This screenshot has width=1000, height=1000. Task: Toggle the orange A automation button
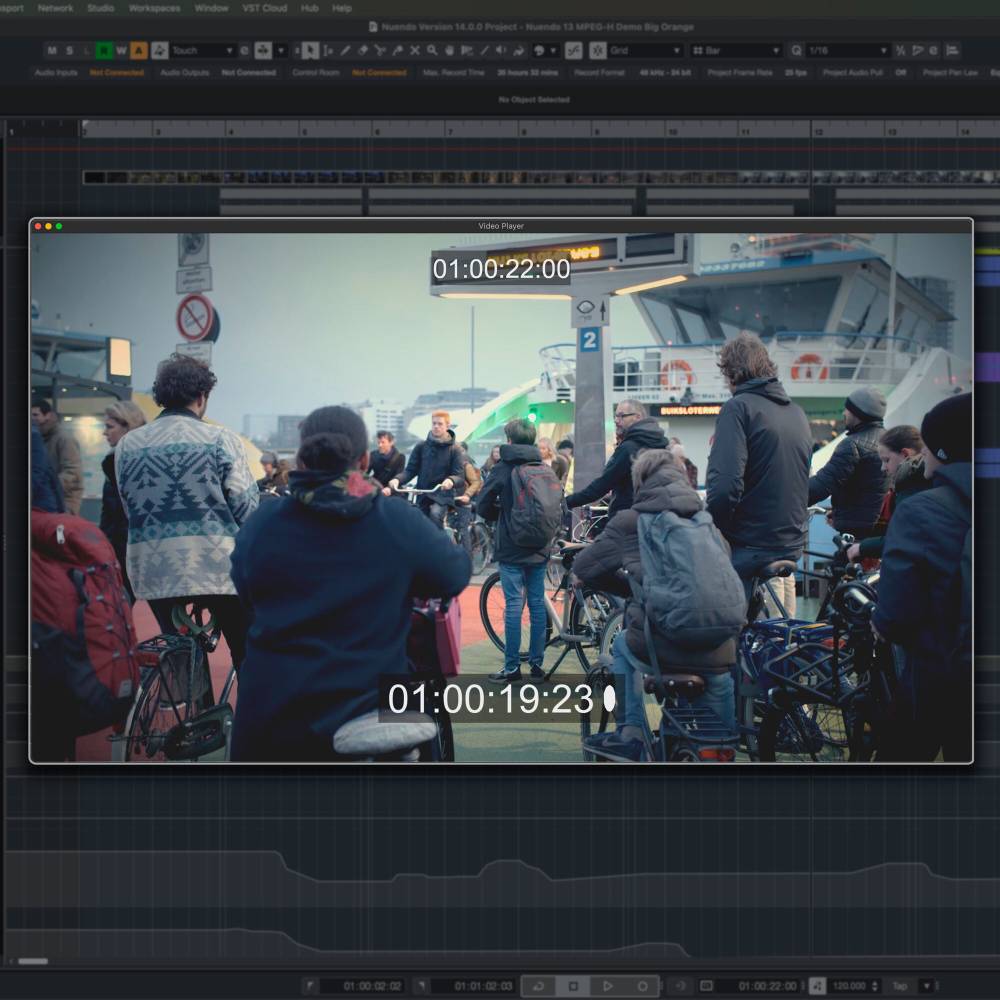point(139,50)
